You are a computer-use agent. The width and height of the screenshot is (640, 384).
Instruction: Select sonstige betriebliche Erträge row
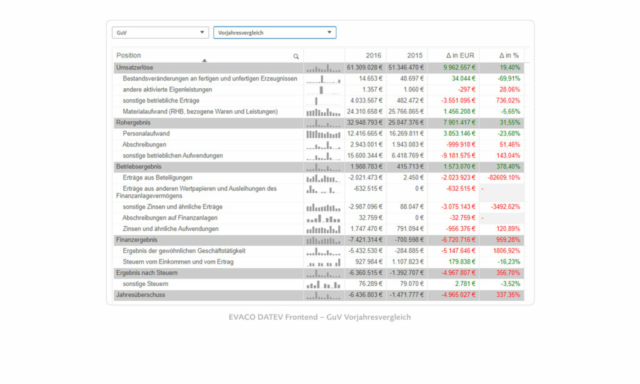click(x=319, y=101)
